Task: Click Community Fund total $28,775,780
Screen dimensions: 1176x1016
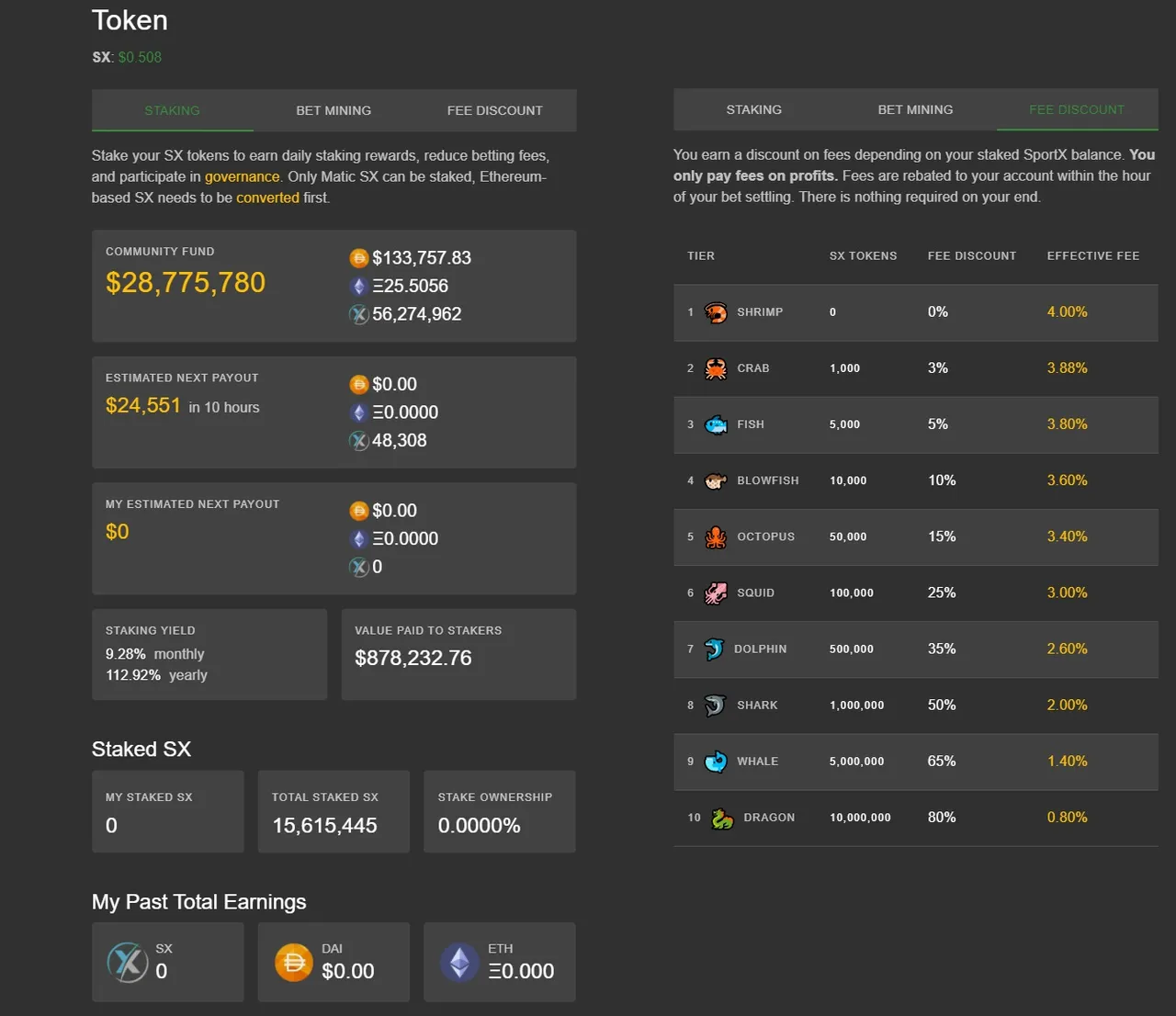Action: point(186,283)
